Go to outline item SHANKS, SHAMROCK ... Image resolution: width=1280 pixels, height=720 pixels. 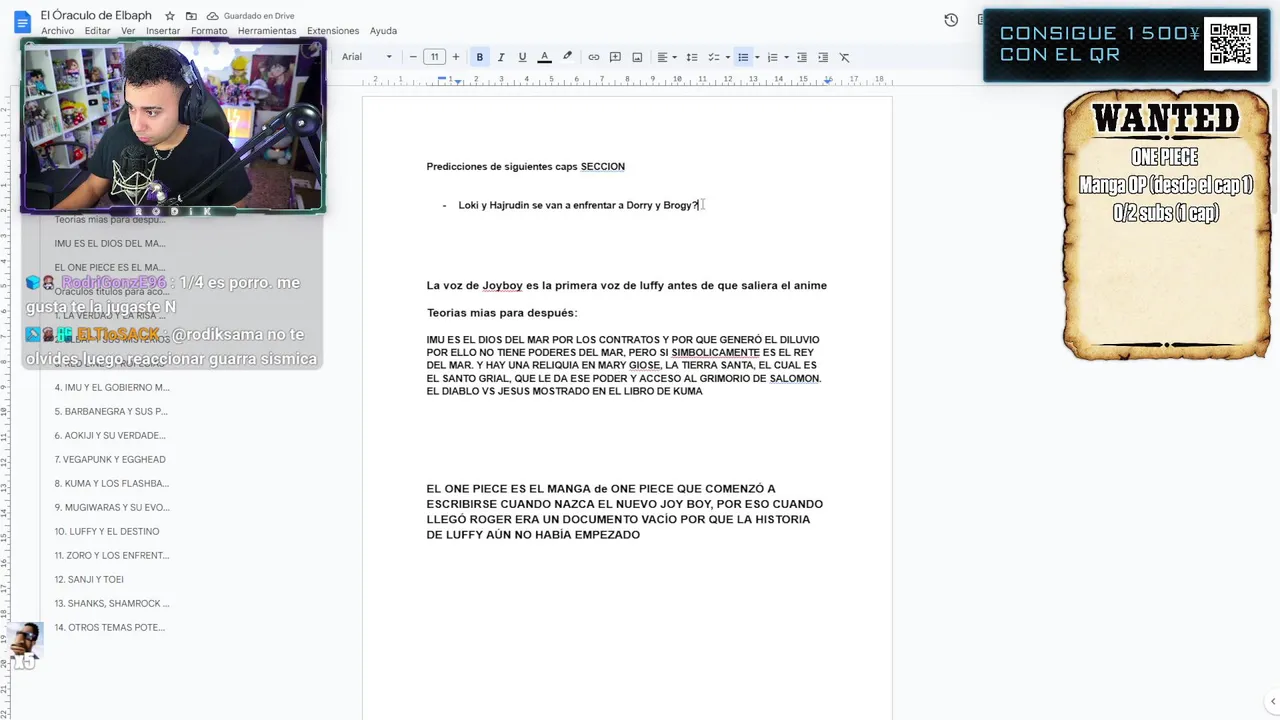pos(112,603)
